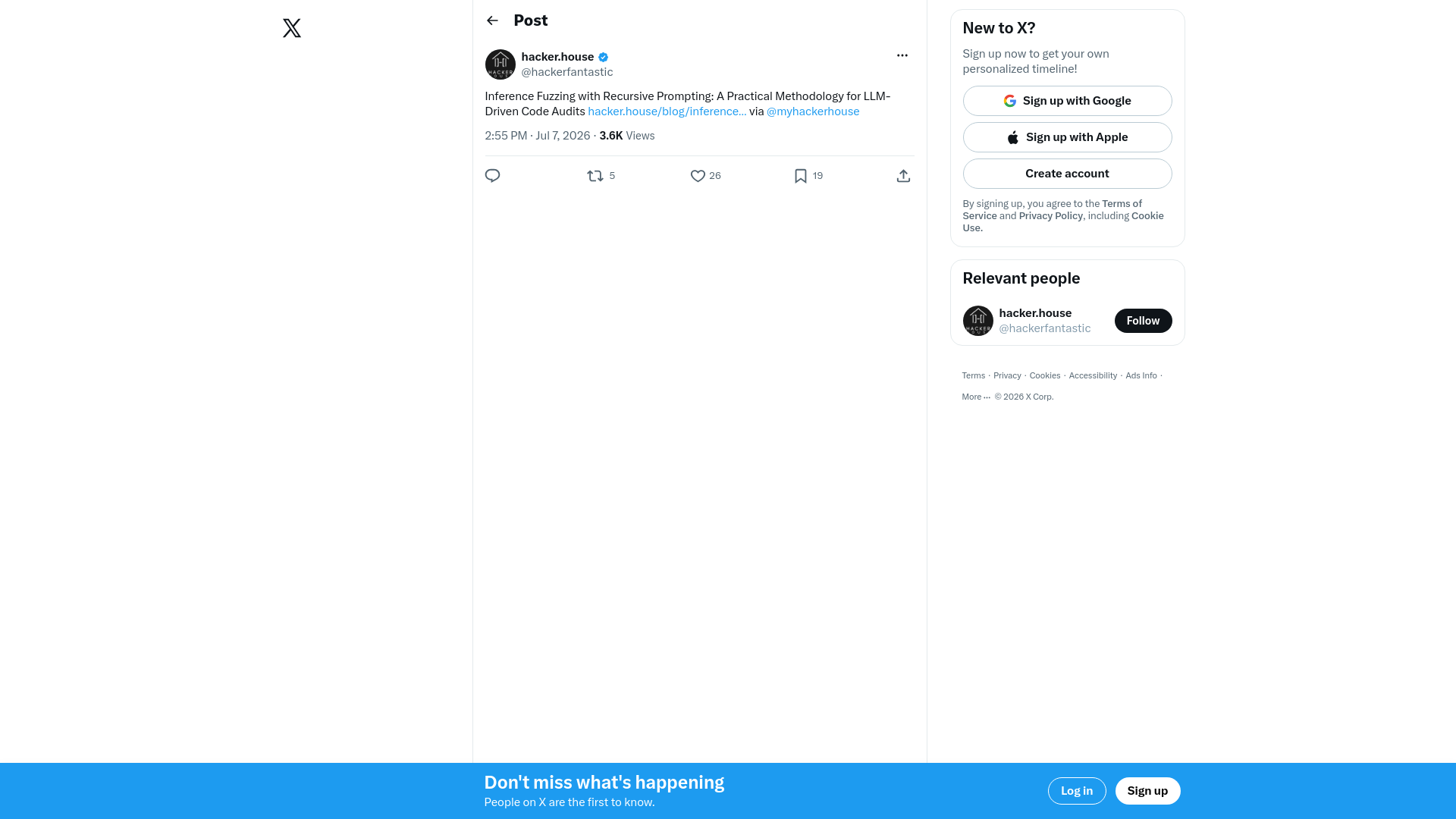
Task: Bookmark the post via bookmark icon
Action: tap(801, 176)
